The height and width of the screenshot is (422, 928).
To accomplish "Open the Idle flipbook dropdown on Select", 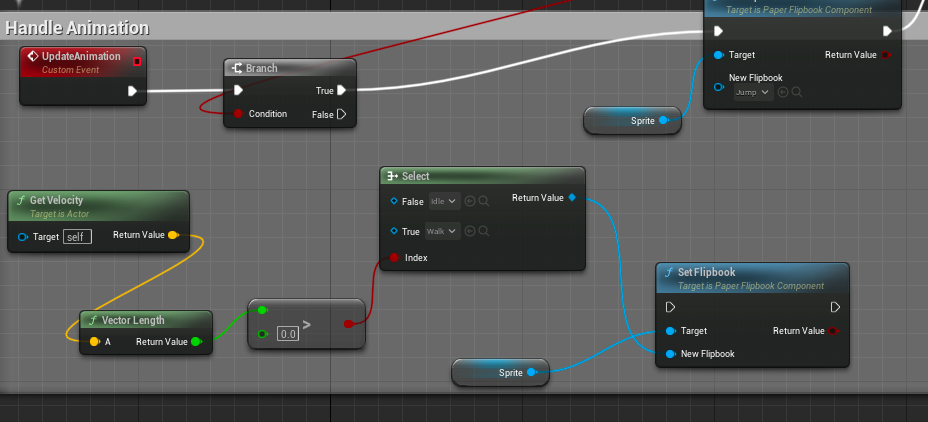I will (x=444, y=201).
